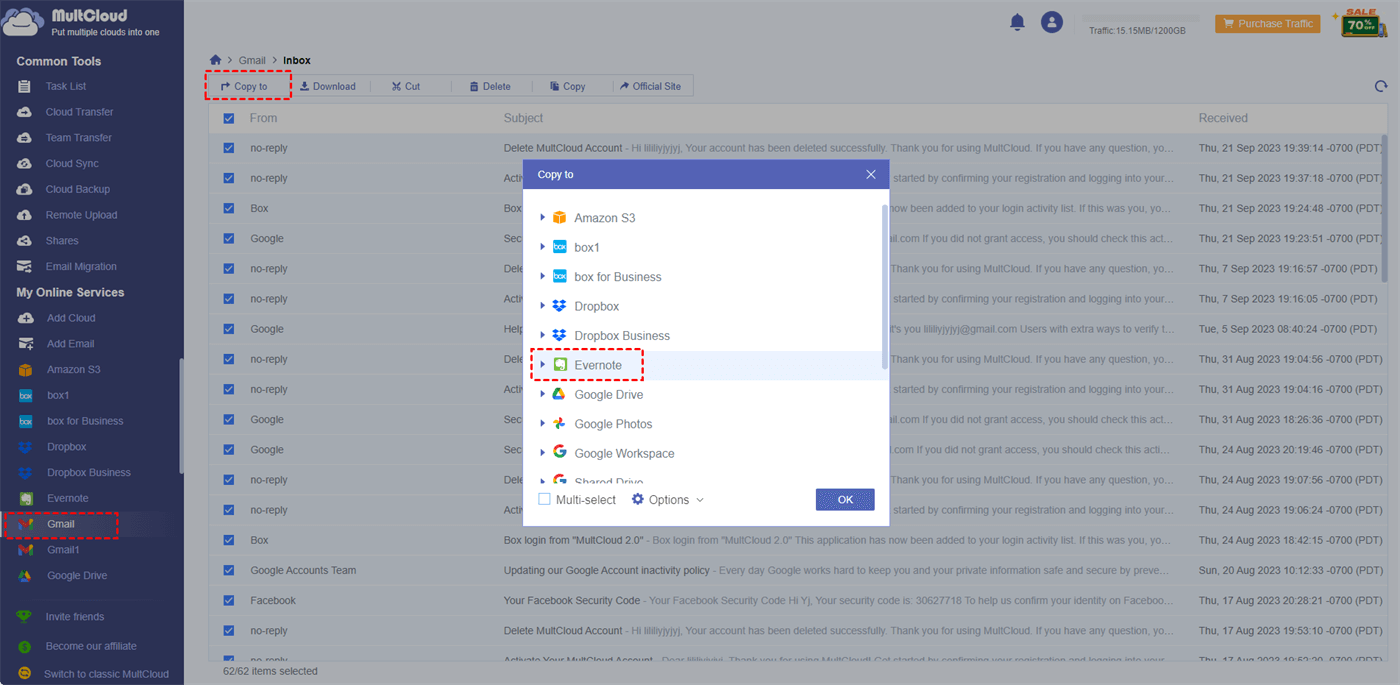Click the Google Photos icon in dialog
This screenshot has width=1400, height=685.
pyautogui.click(x=560, y=424)
